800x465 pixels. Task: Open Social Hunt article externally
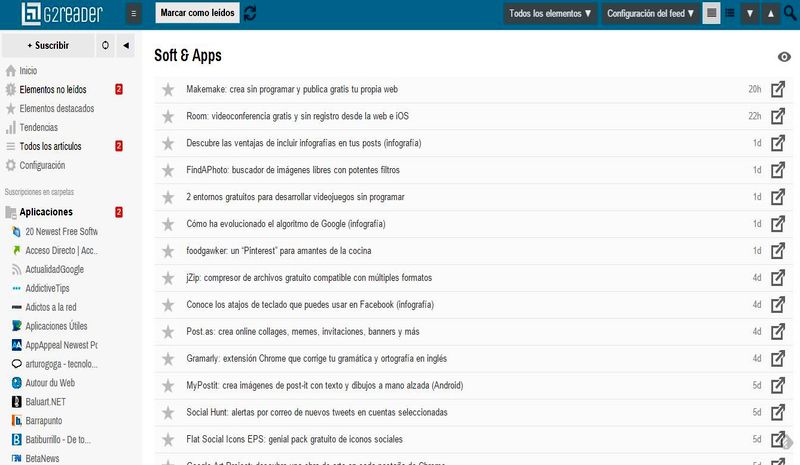click(778, 412)
